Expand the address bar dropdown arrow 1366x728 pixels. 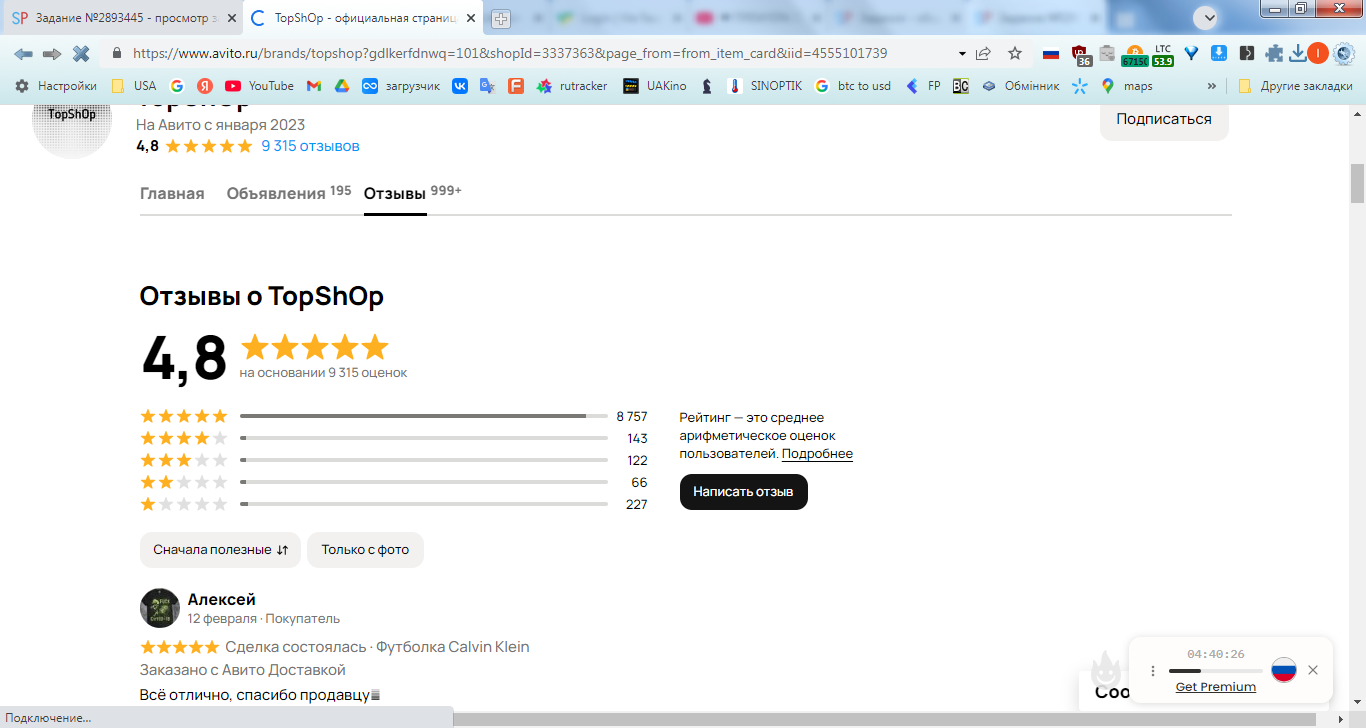click(962, 54)
